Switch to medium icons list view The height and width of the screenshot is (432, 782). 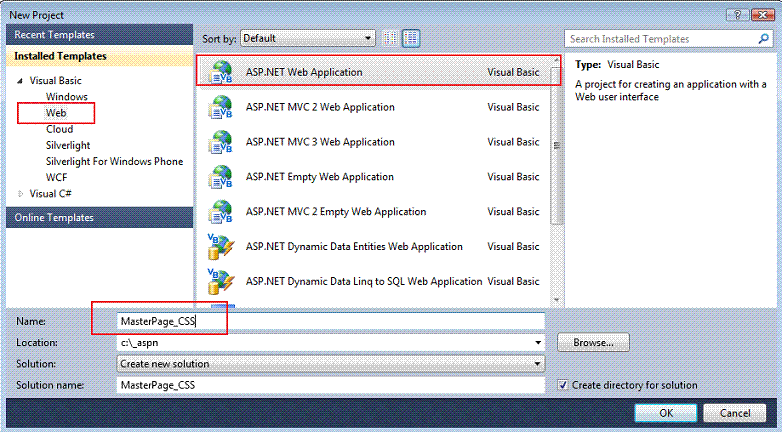tap(411, 38)
